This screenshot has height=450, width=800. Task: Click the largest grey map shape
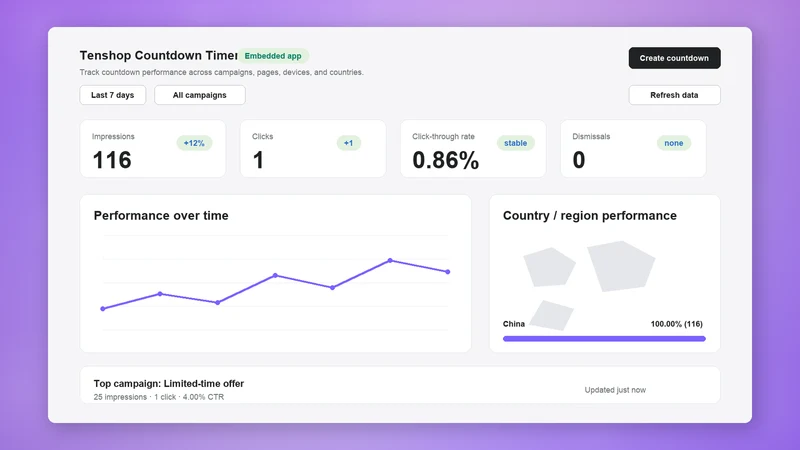(621, 266)
